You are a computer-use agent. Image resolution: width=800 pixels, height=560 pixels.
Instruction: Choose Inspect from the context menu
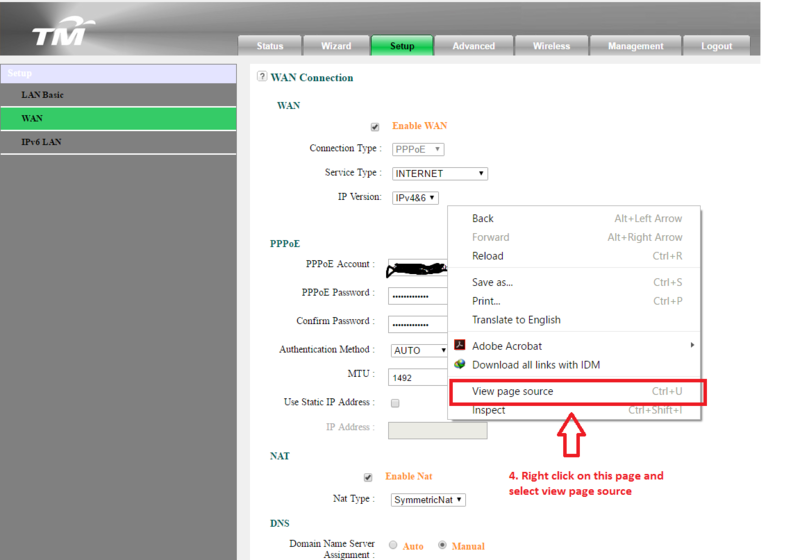[x=489, y=410]
